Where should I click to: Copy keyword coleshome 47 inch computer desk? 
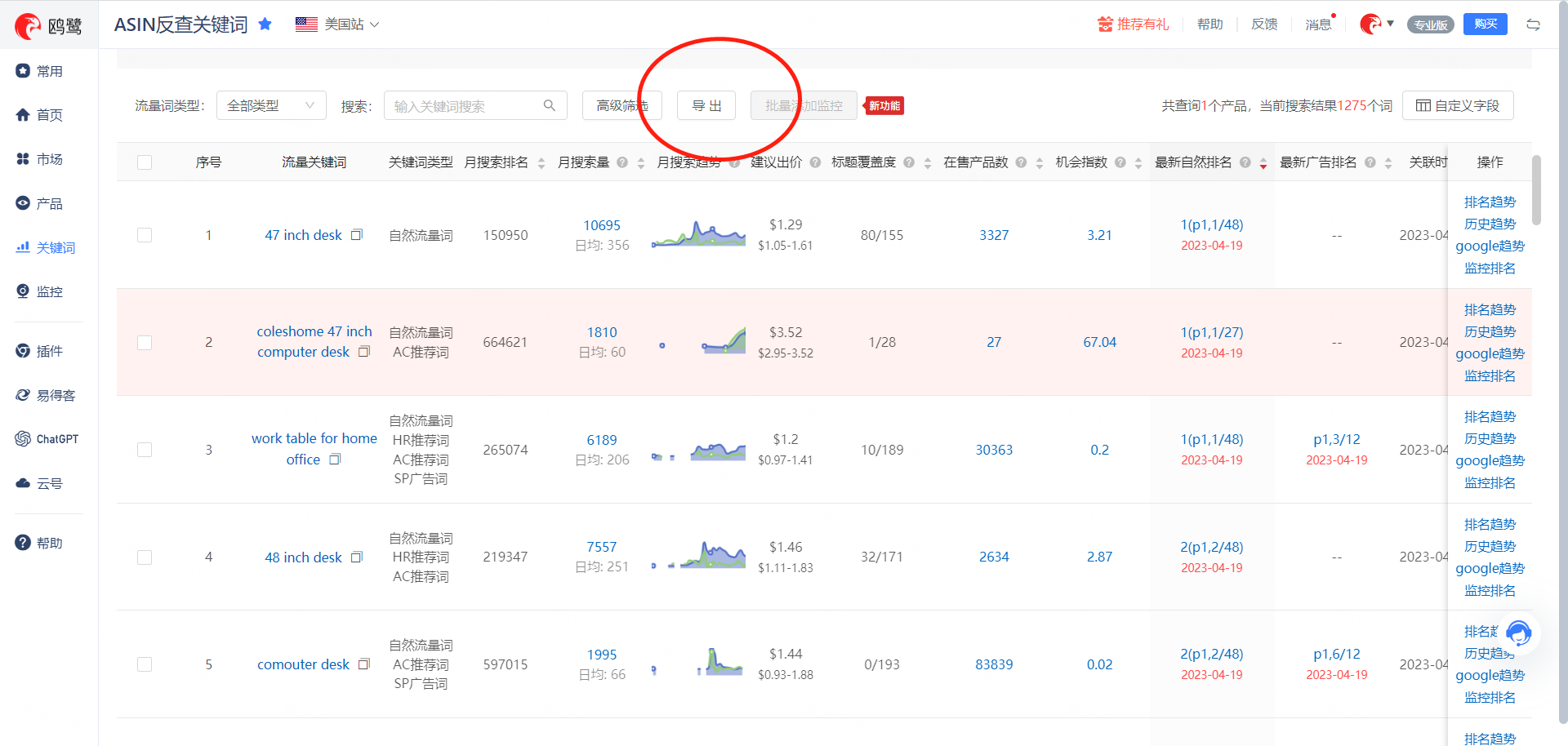[364, 352]
